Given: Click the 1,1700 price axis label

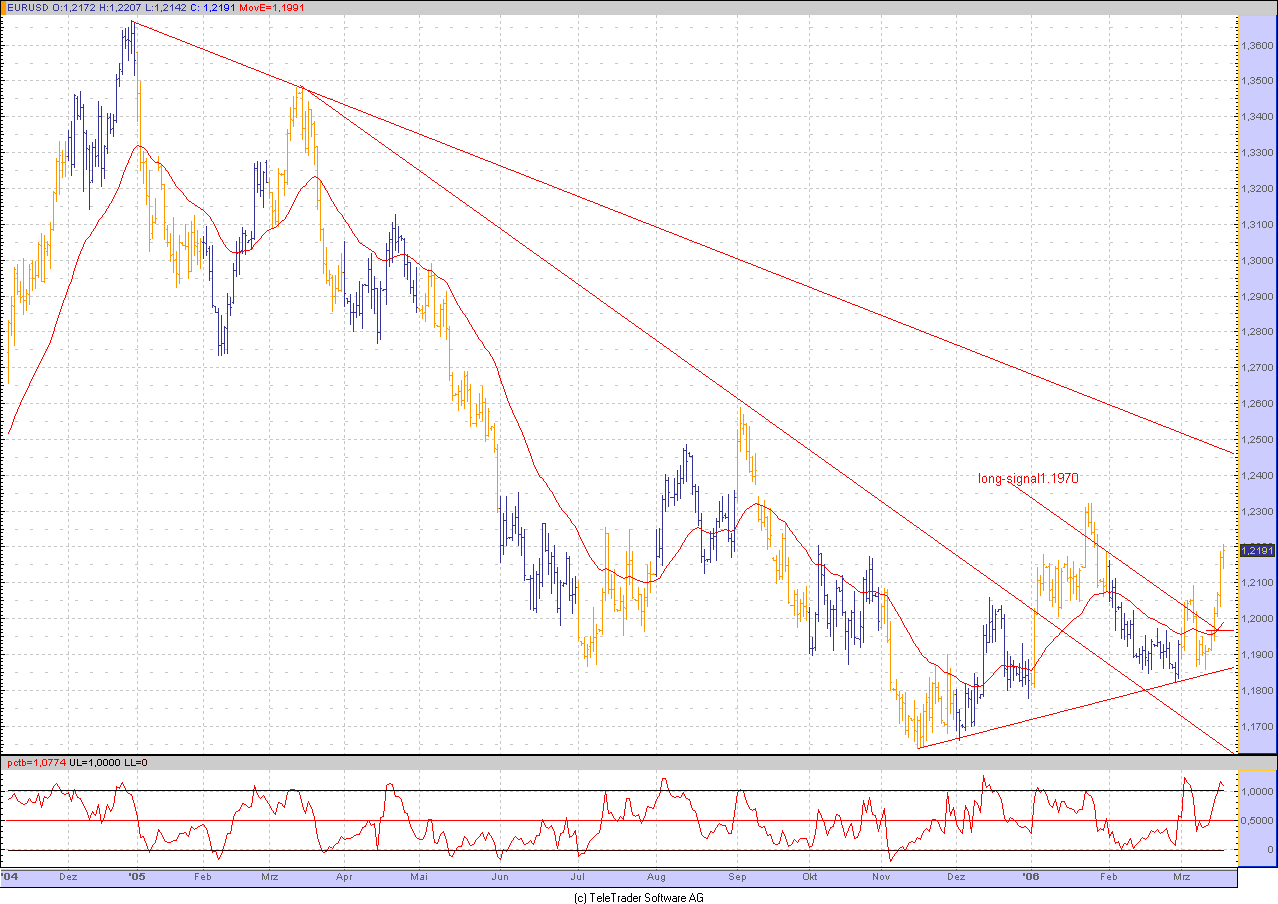Looking at the screenshot, I should click(x=1257, y=727).
